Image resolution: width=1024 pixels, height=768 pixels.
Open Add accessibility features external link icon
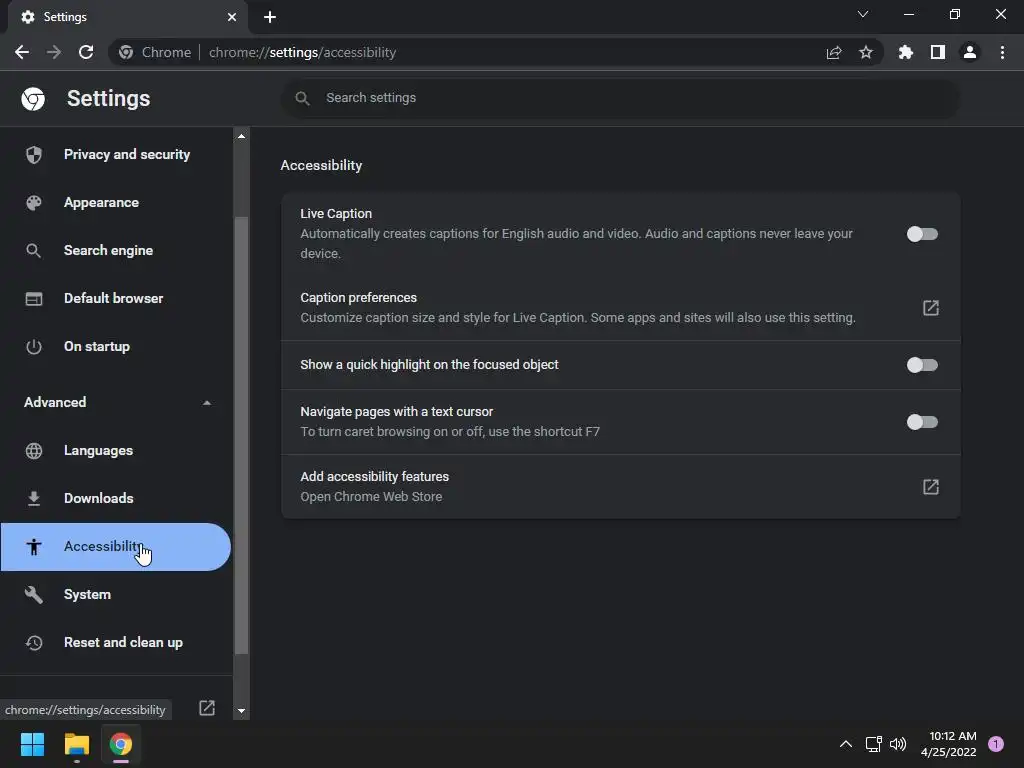931,487
